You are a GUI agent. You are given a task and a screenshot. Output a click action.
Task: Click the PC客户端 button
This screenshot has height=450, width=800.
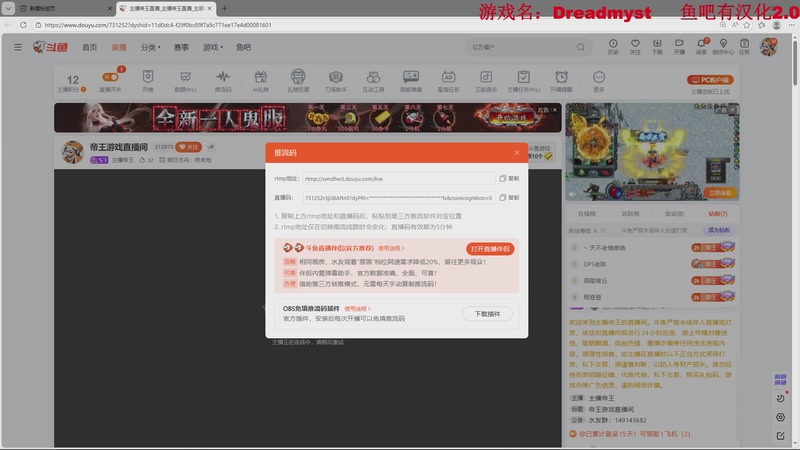[x=710, y=80]
